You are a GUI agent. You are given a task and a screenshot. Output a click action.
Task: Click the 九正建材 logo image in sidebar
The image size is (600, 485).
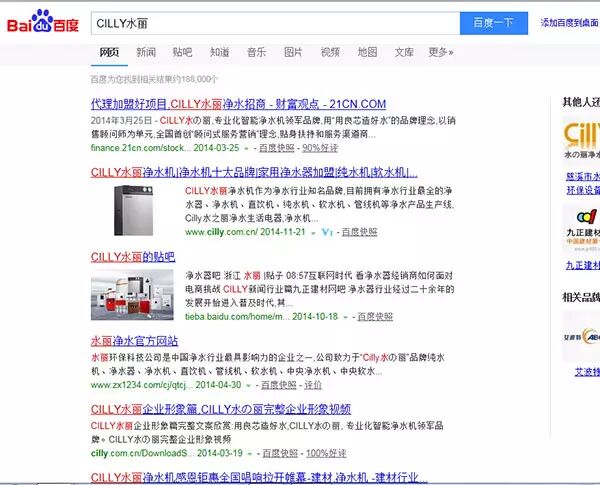(582, 229)
